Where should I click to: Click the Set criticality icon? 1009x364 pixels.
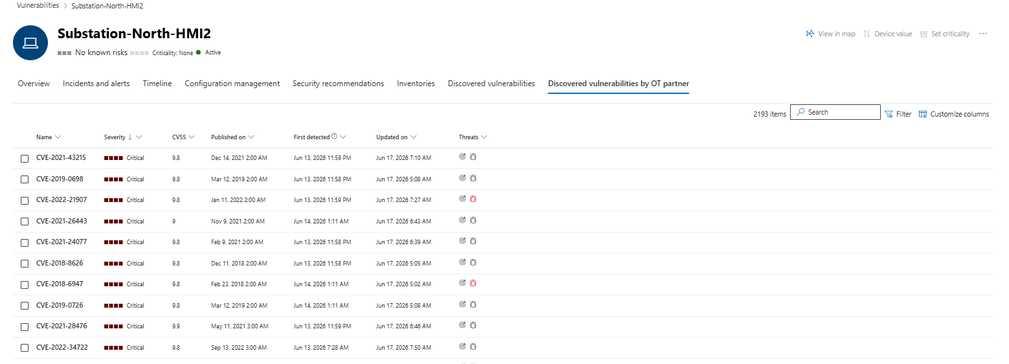tap(924, 33)
